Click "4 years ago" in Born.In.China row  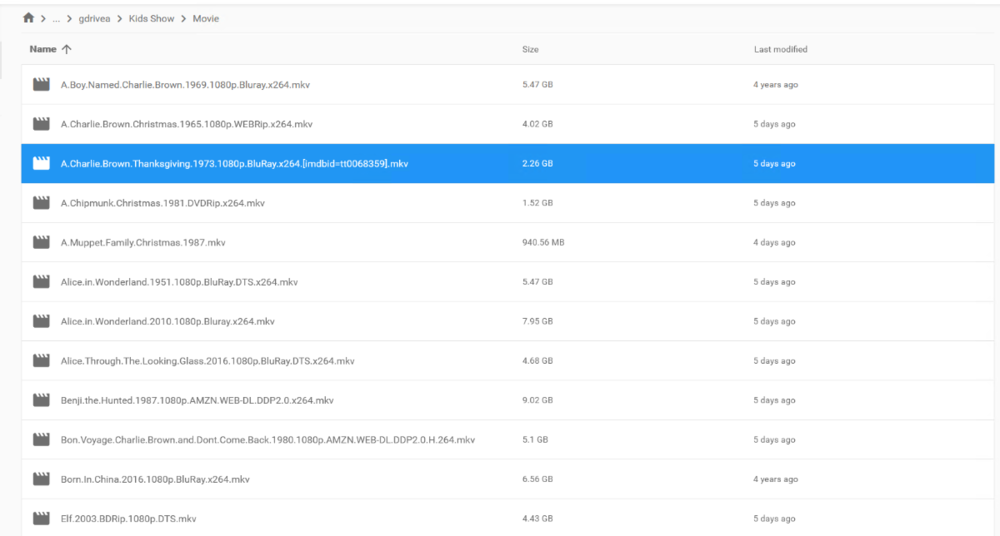(x=776, y=479)
